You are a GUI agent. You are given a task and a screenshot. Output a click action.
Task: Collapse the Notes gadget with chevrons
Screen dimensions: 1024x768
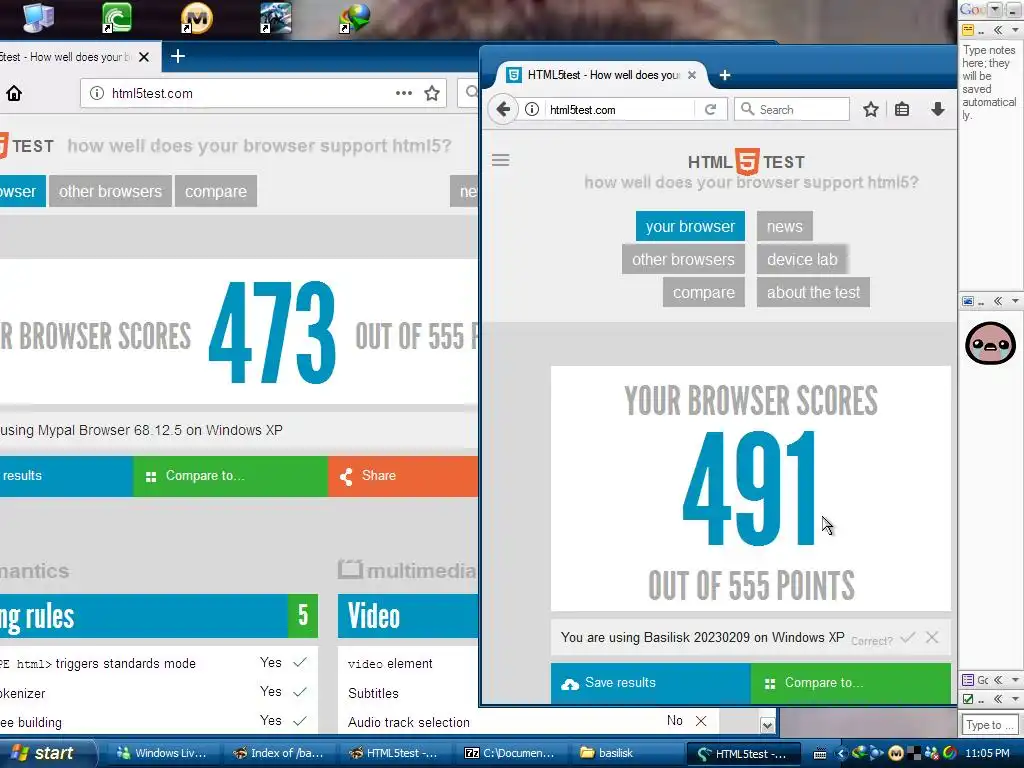(x=998, y=30)
